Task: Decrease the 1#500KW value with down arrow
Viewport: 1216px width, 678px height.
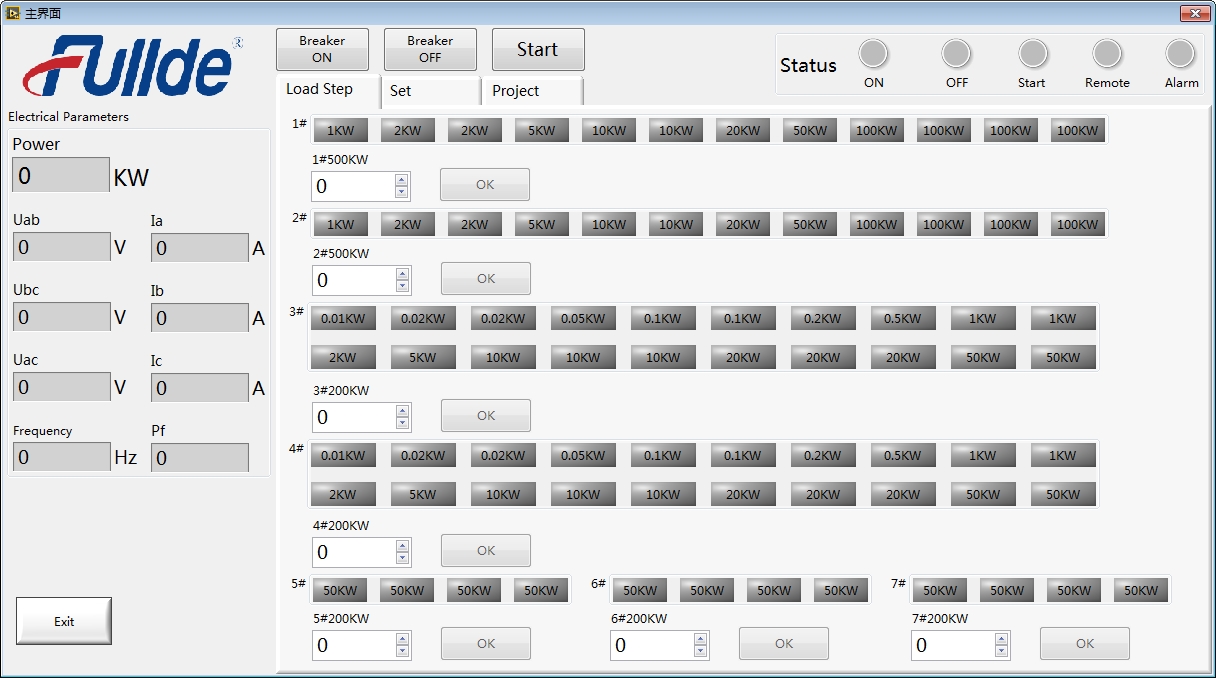Action: [402, 192]
